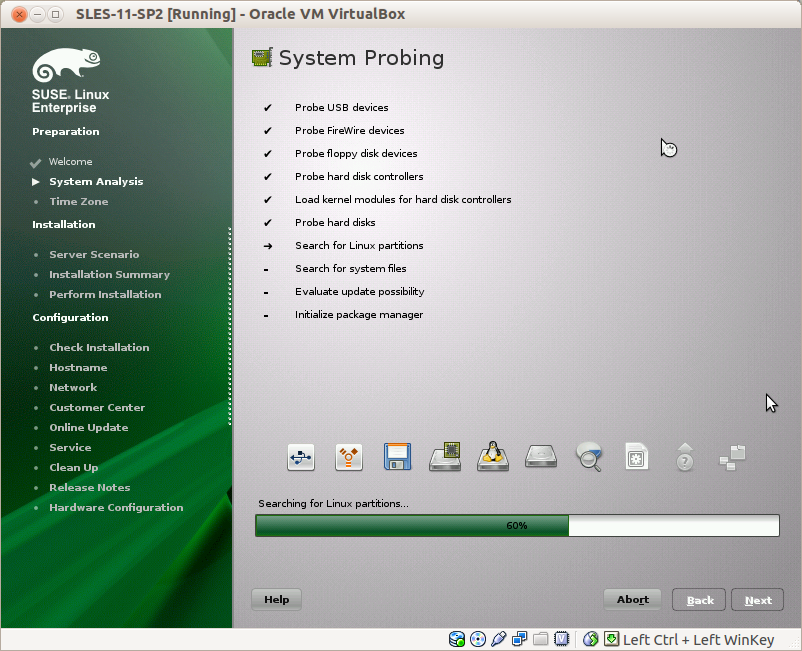This screenshot has height=651, width=802.
Task: Click Server Scenario in the sidebar
Action: point(94,255)
